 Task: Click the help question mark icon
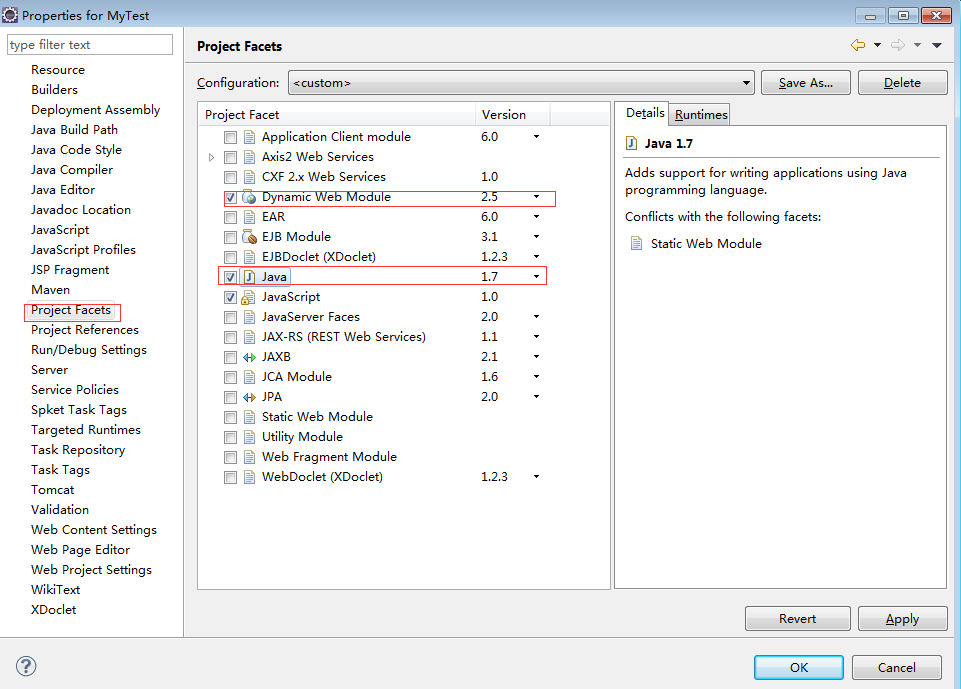pos(26,666)
